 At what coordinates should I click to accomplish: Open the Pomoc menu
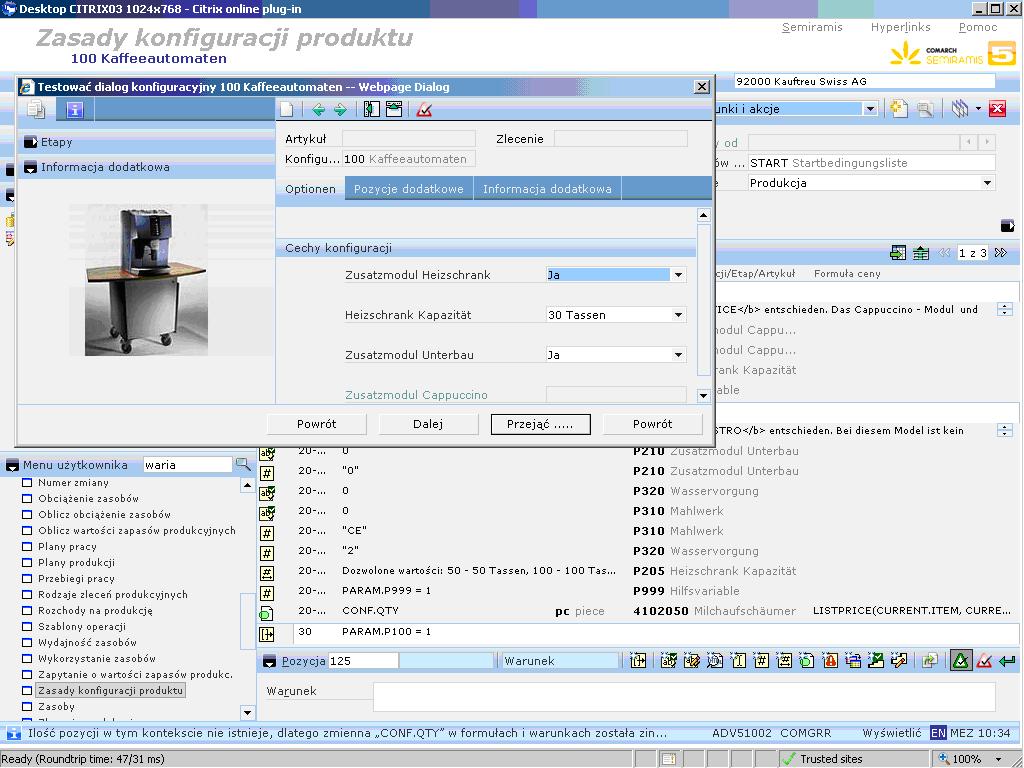978,27
